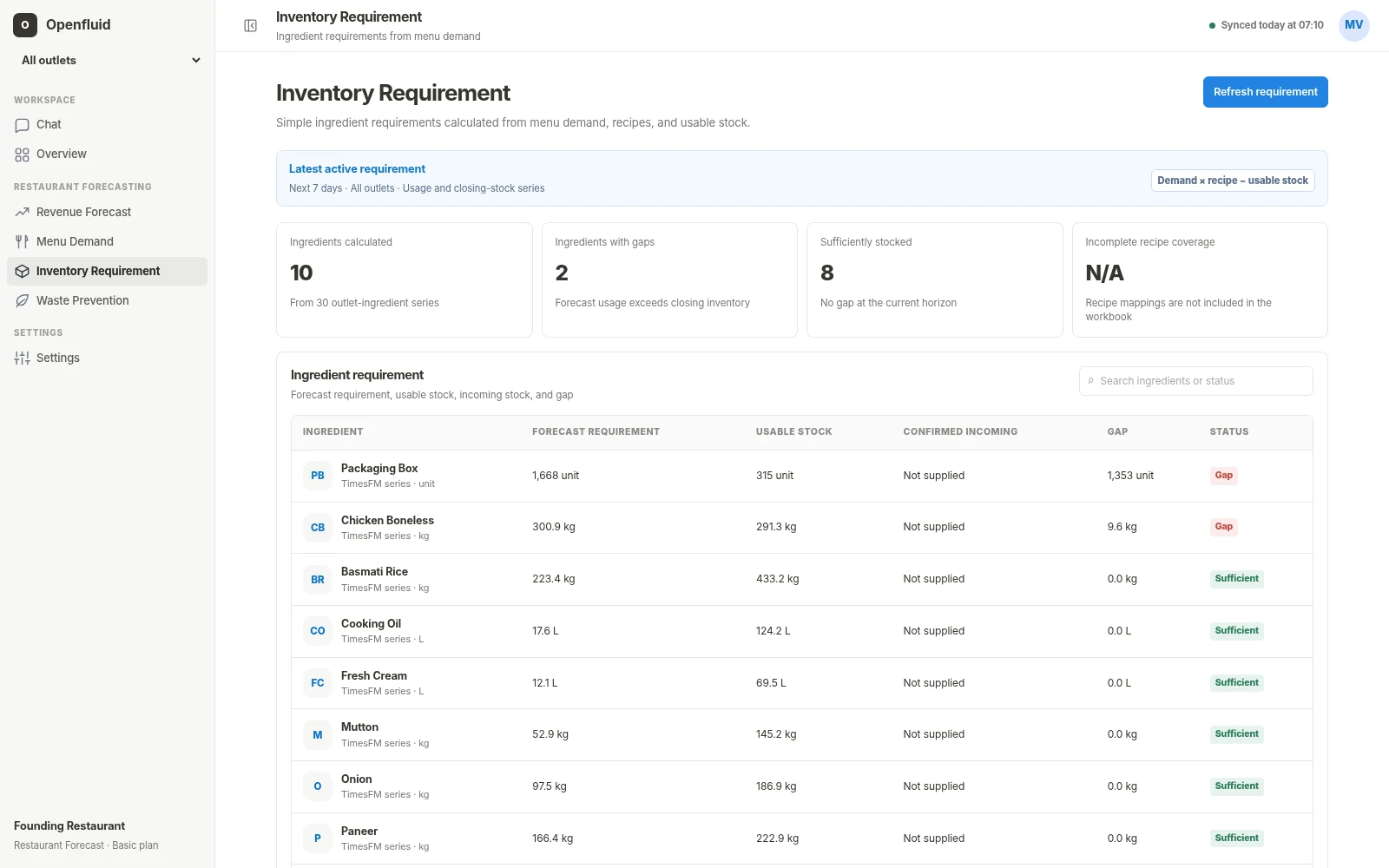Click the CO badge for Cooking Oil
The height and width of the screenshot is (868, 1389).
click(x=318, y=631)
